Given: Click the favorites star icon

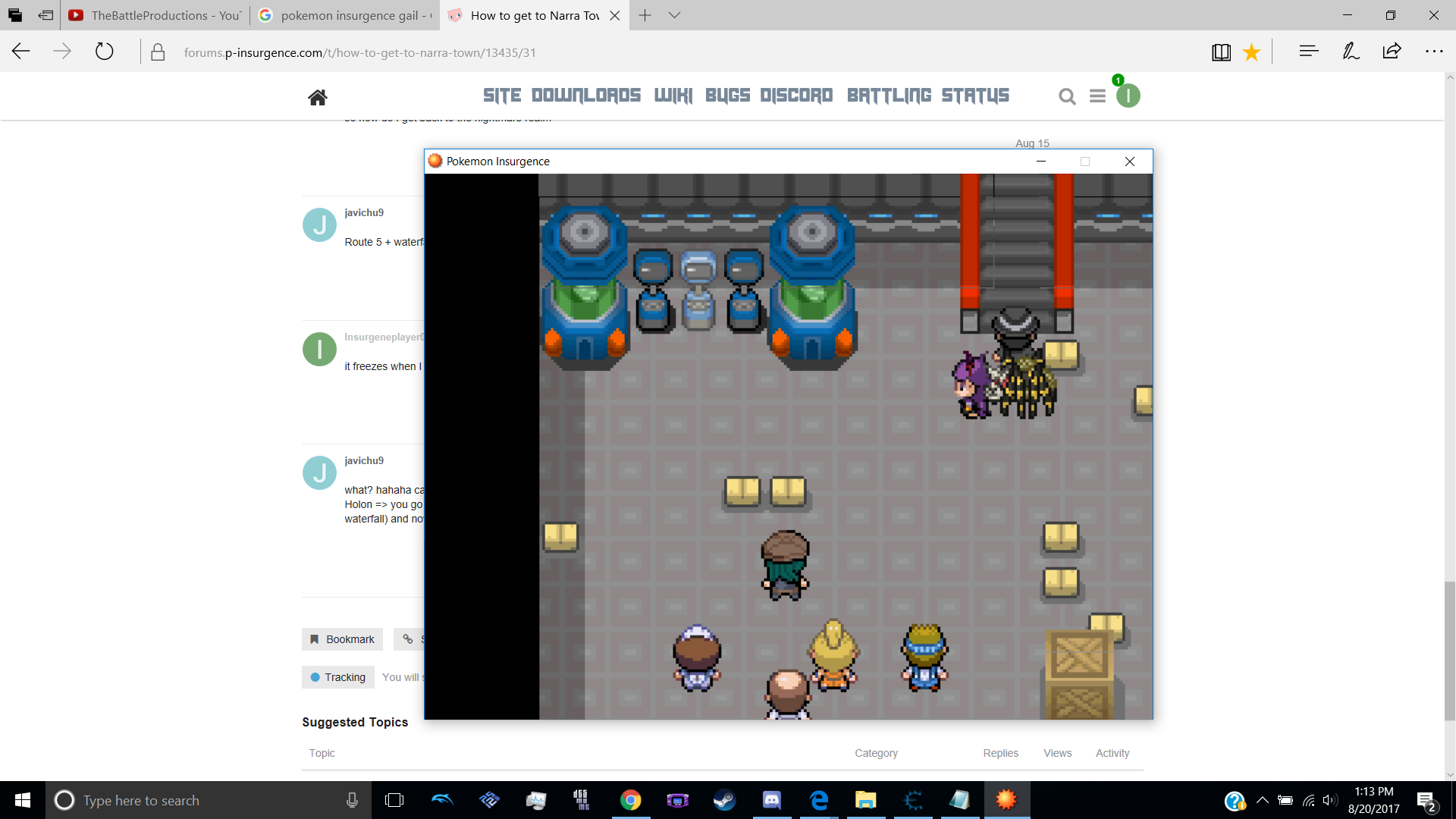Looking at the screenshot, I should coord(1251,52).
